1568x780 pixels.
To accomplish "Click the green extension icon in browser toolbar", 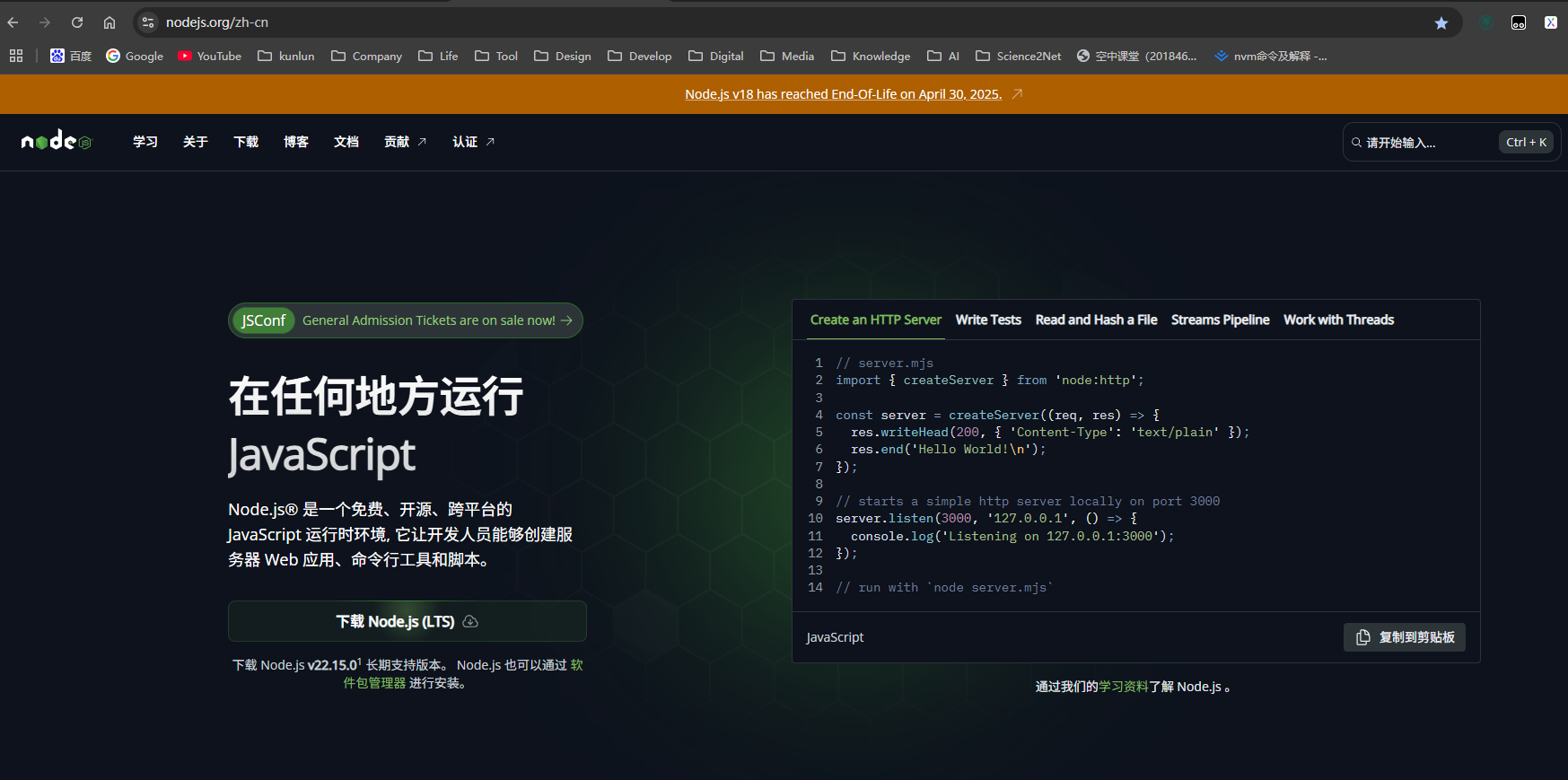I will (1485, 23).
